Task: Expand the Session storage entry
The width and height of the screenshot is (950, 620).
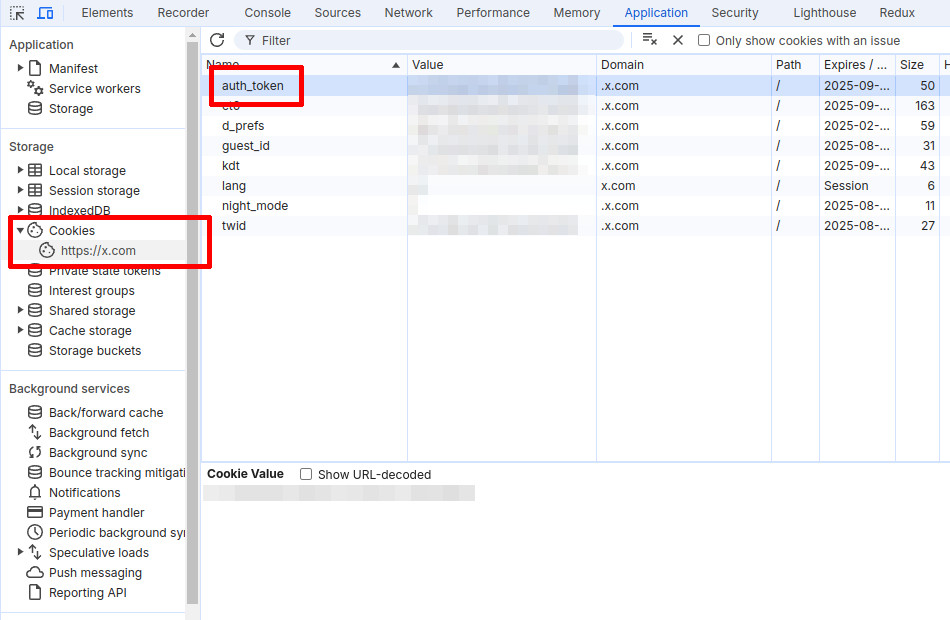Action: point(22,190)
